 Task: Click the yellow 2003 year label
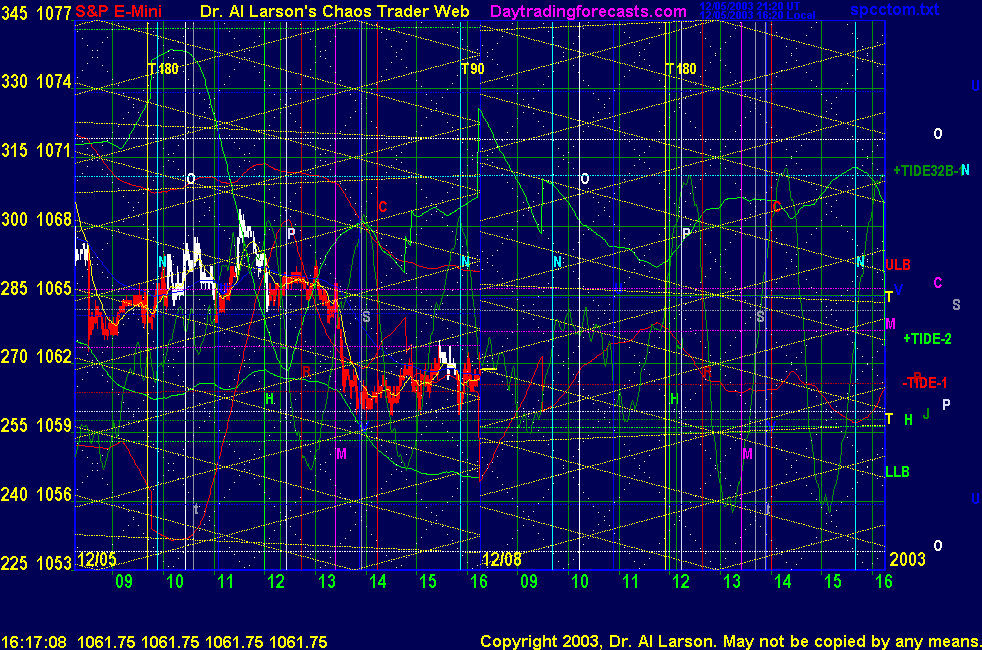[907, 559]
